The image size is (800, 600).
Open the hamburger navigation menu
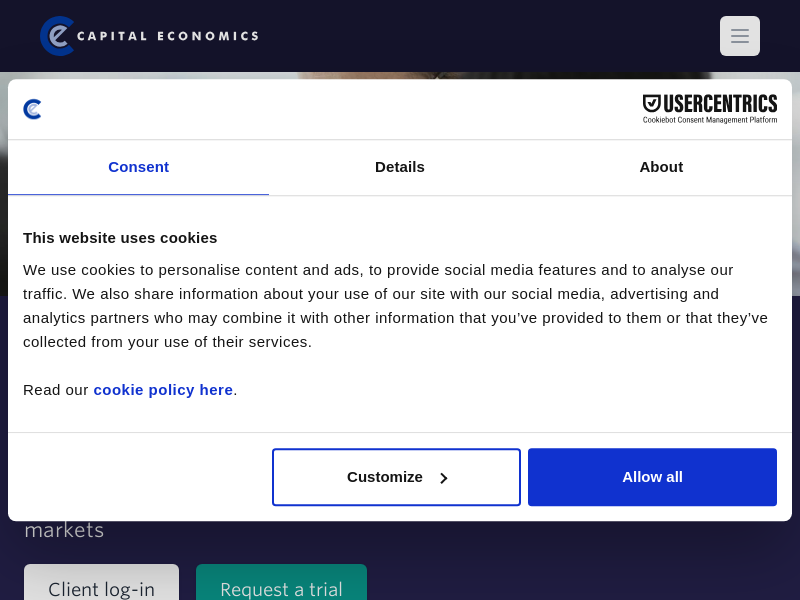[739, 36]
